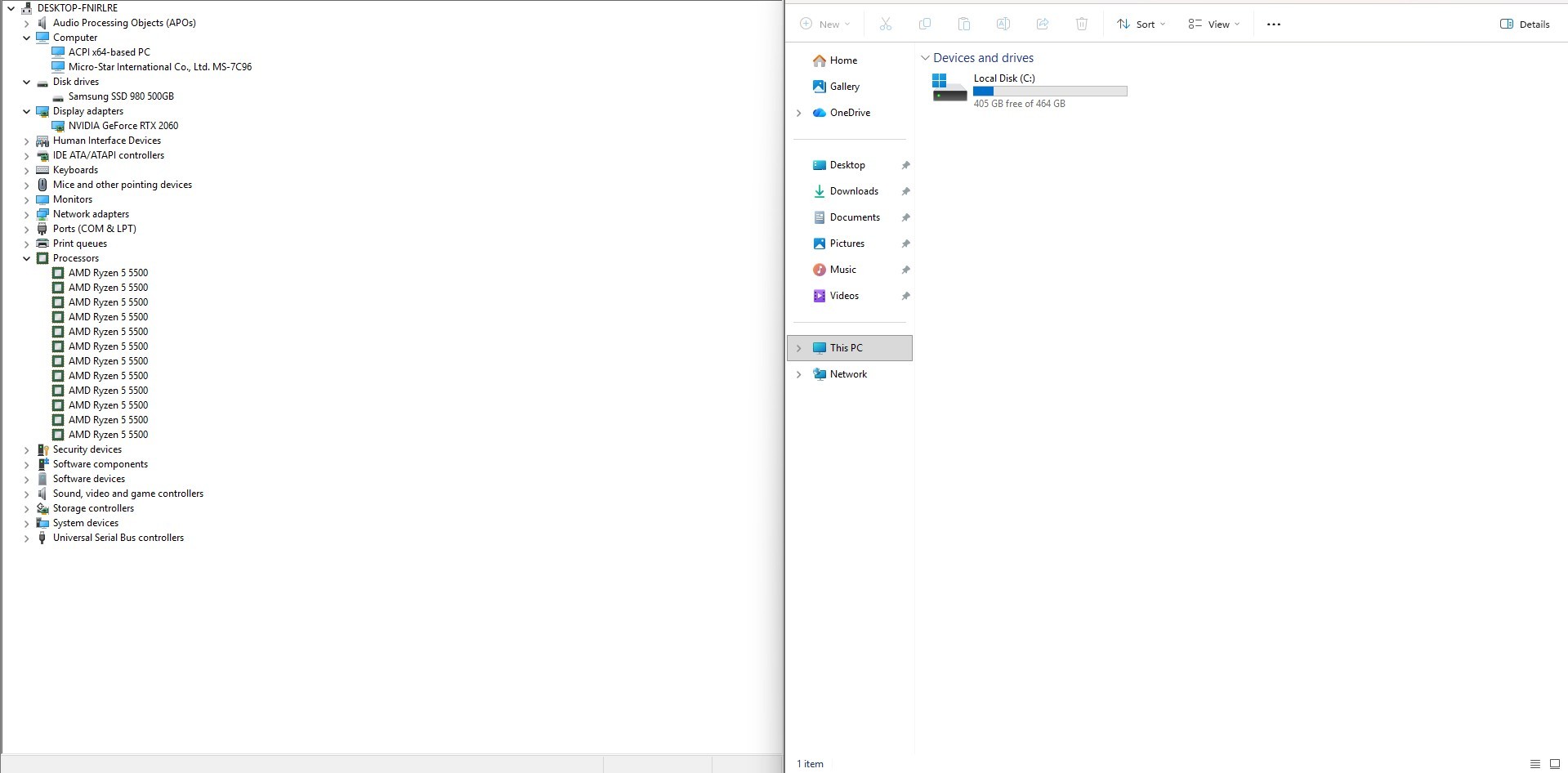This screenshot has width=1568, height=773.
Task: Select the NVIDIA GeForce RTX 2060 device
Action: click(x=123, y=126)
